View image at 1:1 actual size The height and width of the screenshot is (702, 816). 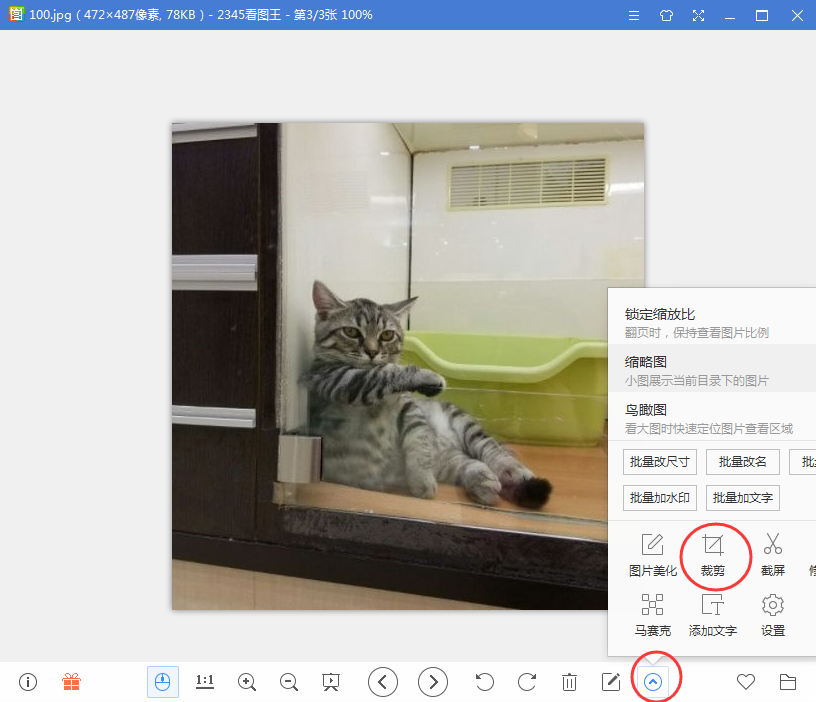point(205,682)
